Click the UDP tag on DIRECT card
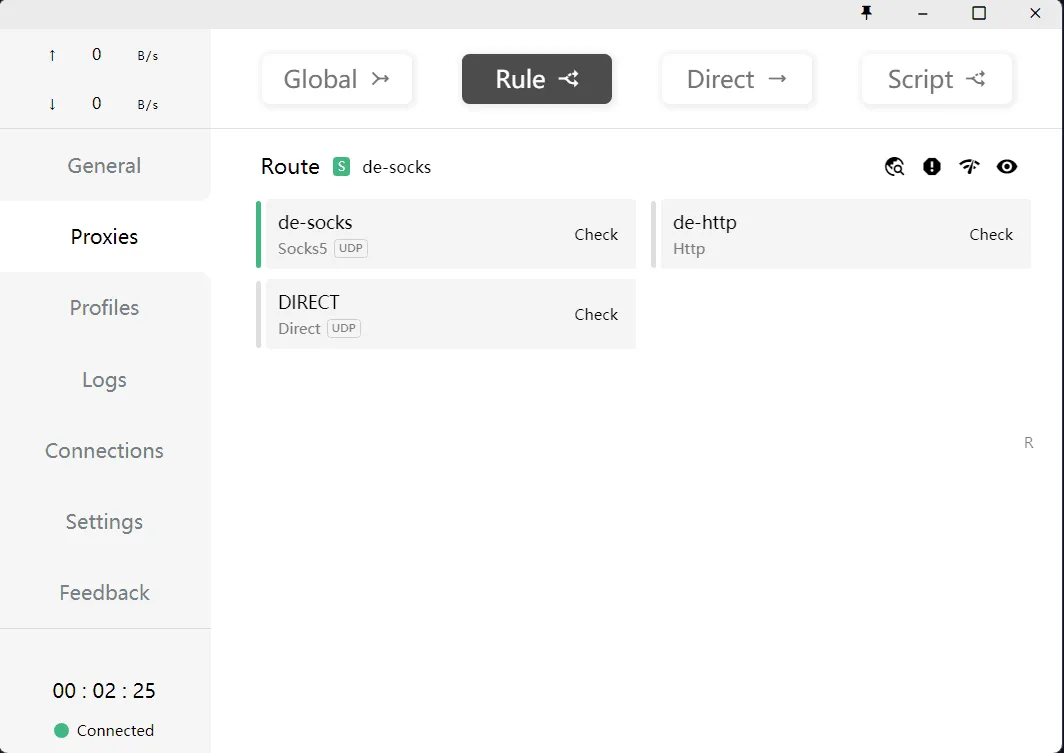Screen dimensions: 1064x753 coord(344,328)
